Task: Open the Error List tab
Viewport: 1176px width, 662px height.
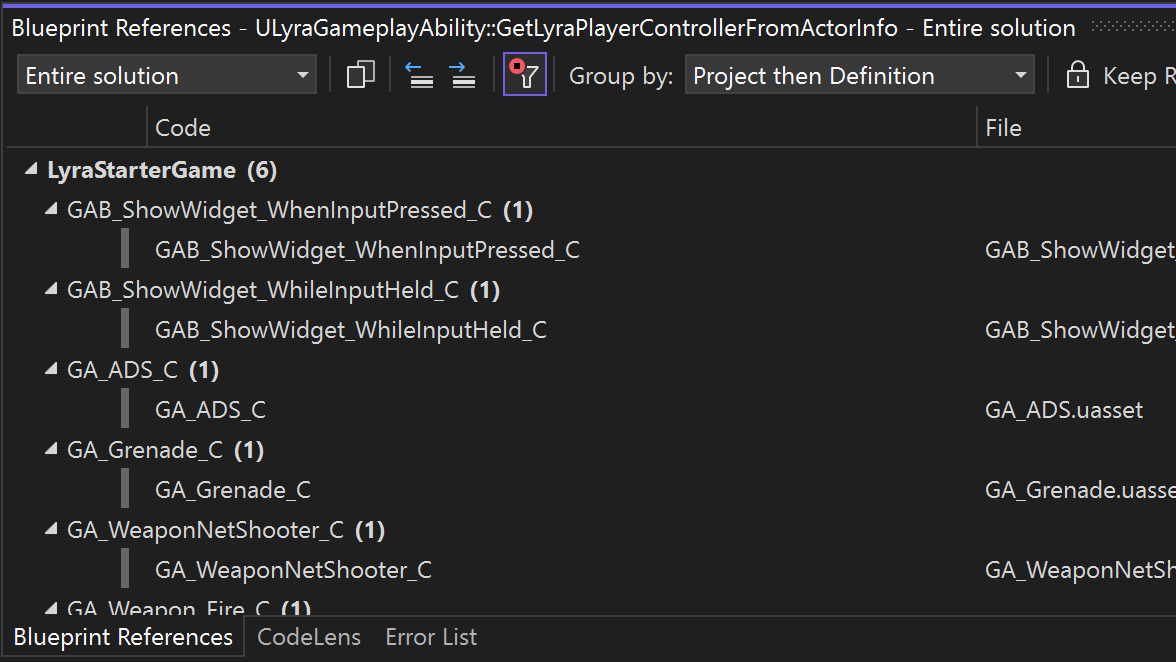Action: click(431, 636)
